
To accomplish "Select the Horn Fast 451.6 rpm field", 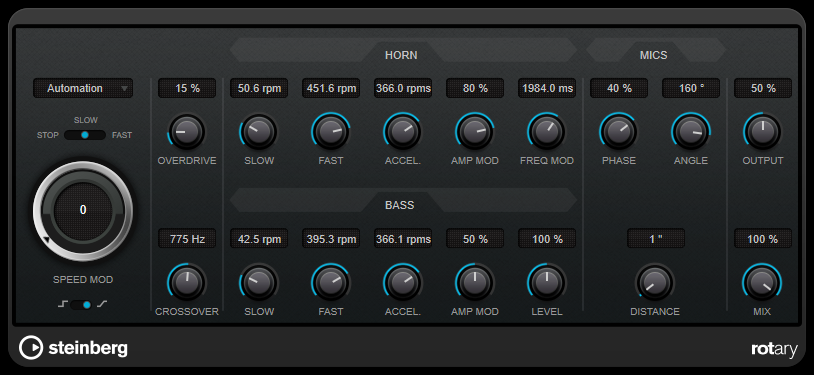I will tap(331, 88).
